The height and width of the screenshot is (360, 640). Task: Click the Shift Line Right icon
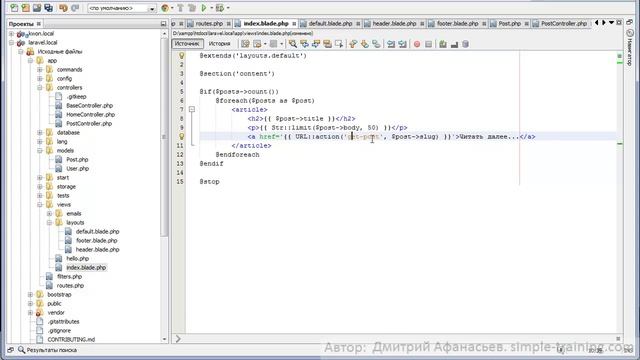402,44
